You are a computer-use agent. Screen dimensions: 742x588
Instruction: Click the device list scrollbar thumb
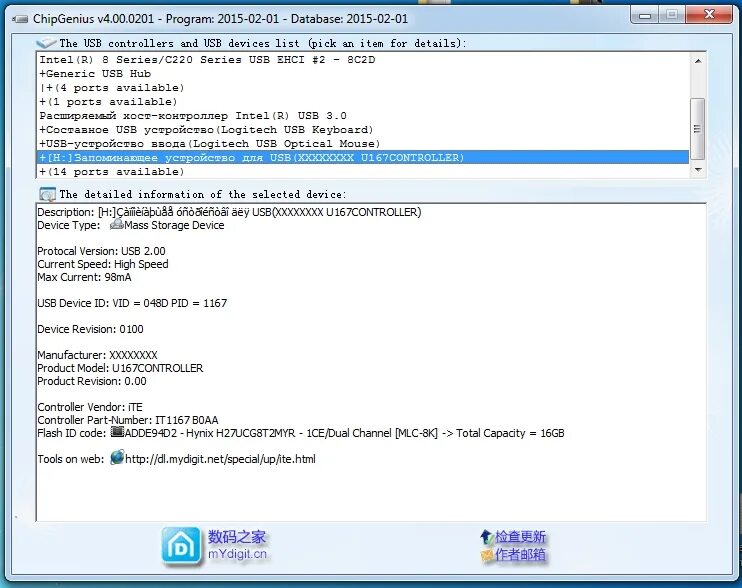click(x=698, y=129)
